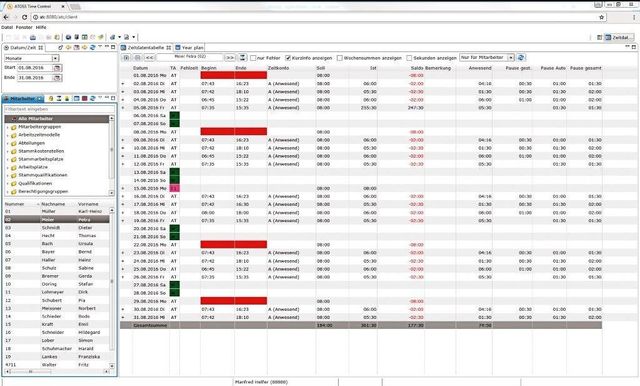The height and width of the screenshot is (386, 640).
Task: Sort table by Nachname column header
Action: pos(53,204)
